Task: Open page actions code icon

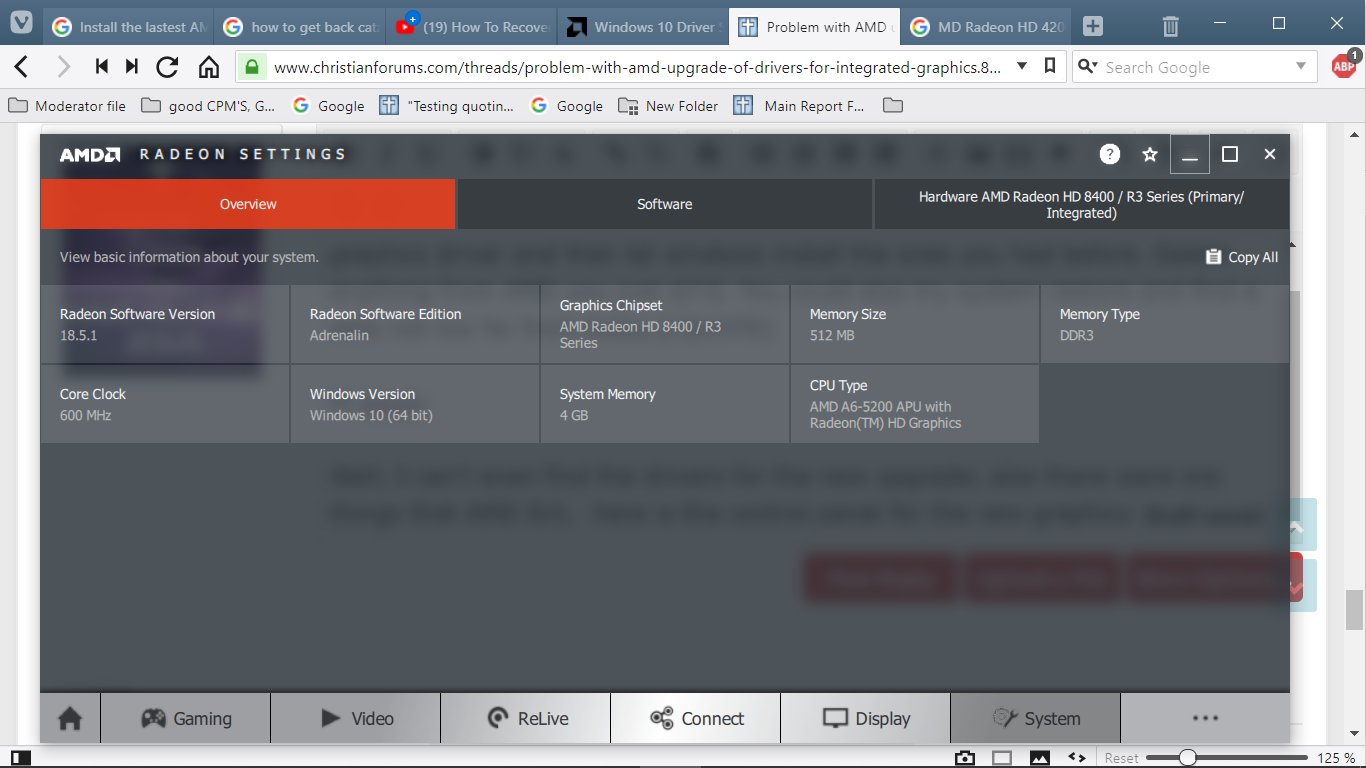Action: point(1077,758)
